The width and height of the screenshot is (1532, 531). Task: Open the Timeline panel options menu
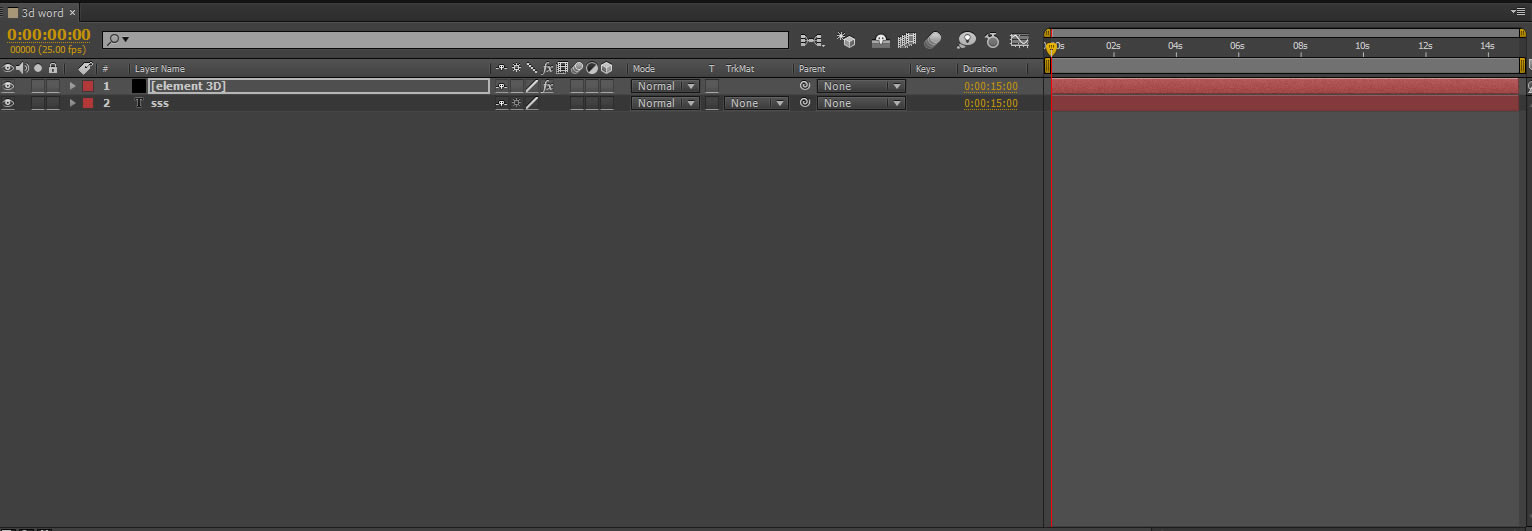pyautogui.click(x=1520, y=11)
